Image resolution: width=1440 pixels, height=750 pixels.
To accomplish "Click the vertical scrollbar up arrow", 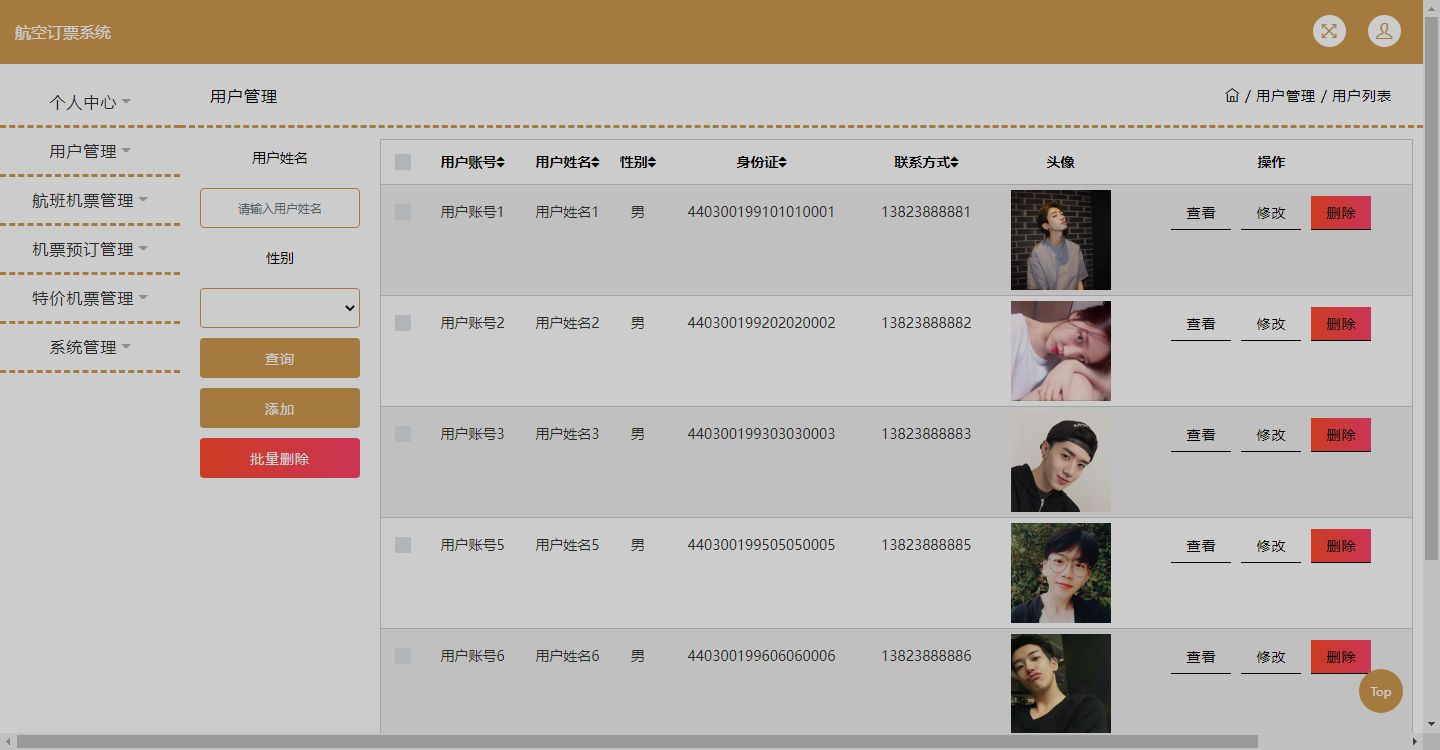I will (x=1431, y=7).
